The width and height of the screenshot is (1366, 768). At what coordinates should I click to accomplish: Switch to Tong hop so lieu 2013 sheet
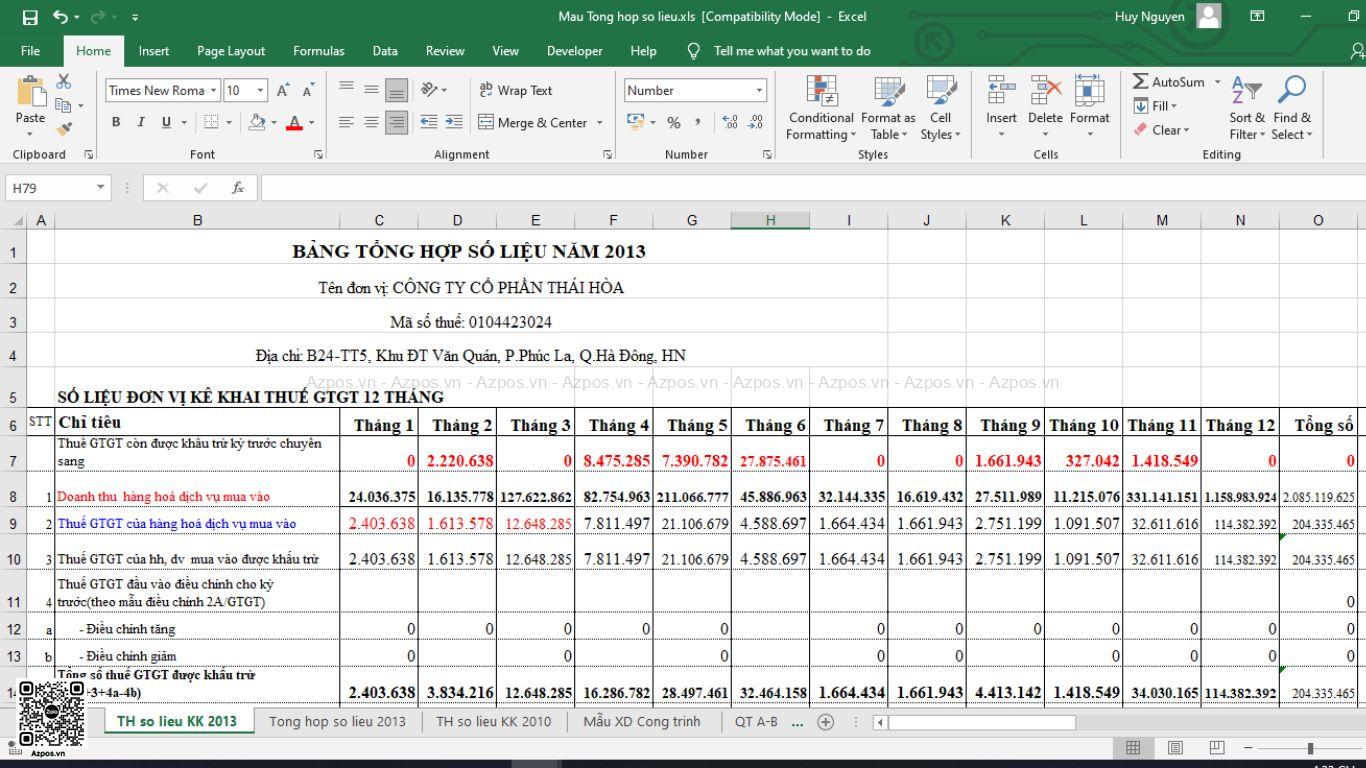(337, 722)
